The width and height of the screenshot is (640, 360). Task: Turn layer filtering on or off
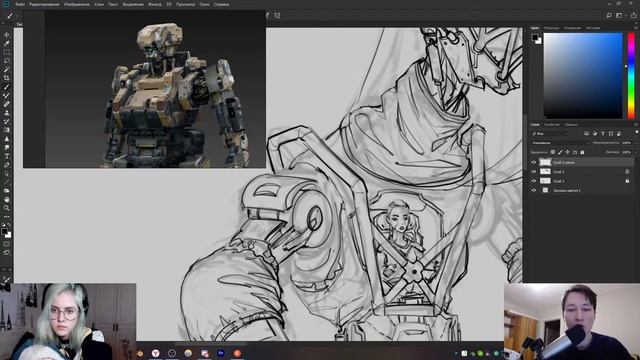(x=636, y=132)
